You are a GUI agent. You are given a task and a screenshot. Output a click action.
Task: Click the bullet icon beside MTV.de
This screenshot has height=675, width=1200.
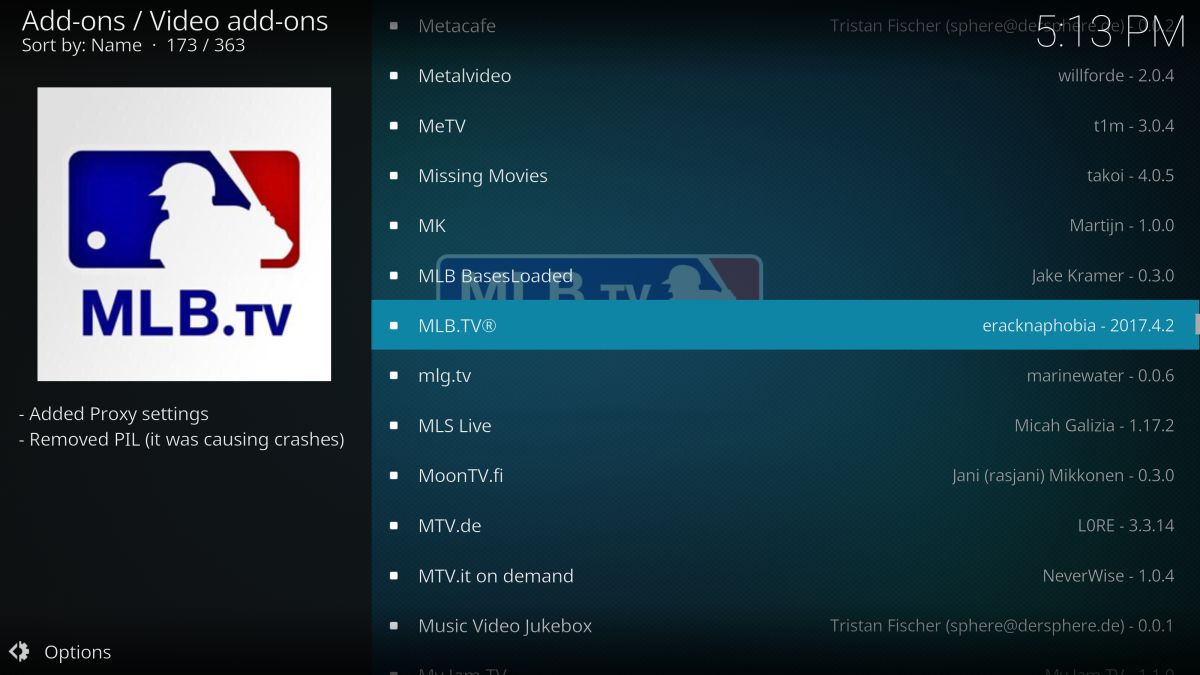(x=394, y=525)
